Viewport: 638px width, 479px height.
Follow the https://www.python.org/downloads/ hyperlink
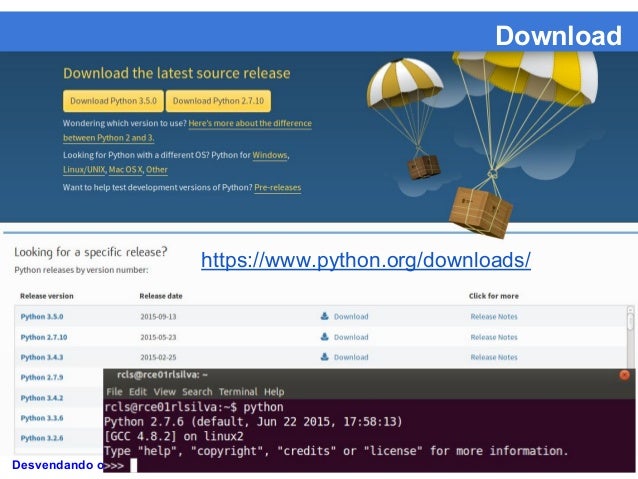point(366,260)
